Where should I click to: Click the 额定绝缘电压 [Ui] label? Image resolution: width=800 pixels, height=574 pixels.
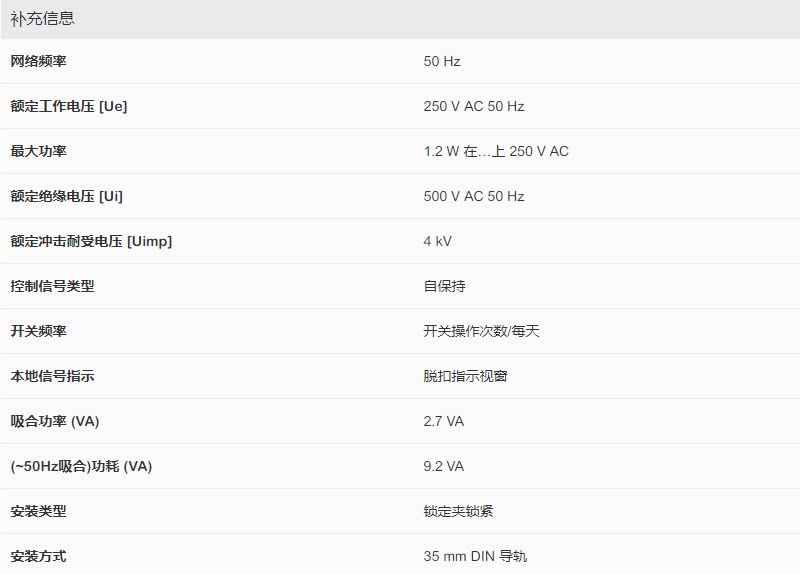(x=67, y=196)
